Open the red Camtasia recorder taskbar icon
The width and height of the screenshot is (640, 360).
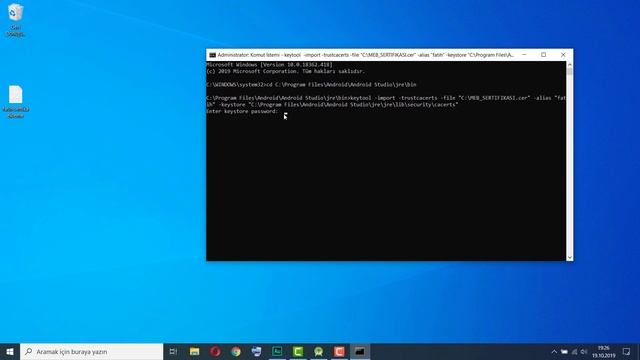click(x=339, y=351)
